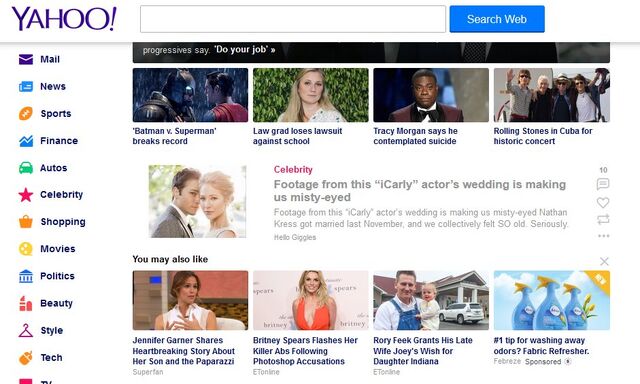Image resolution: width=640 pixels, height=384 pixels.
Task: Open Britney Spears photo thumbnail
Action: coord(311,300)
